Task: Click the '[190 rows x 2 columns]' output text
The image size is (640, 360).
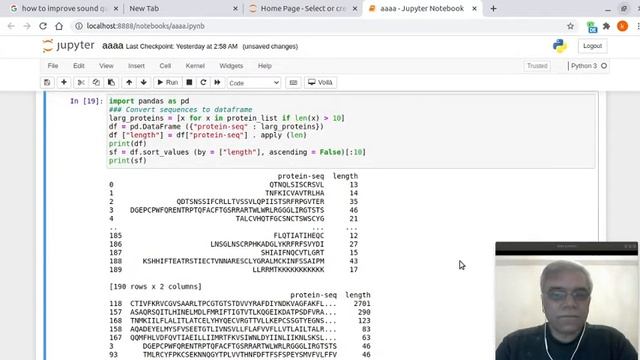Action: coord(156,287)
